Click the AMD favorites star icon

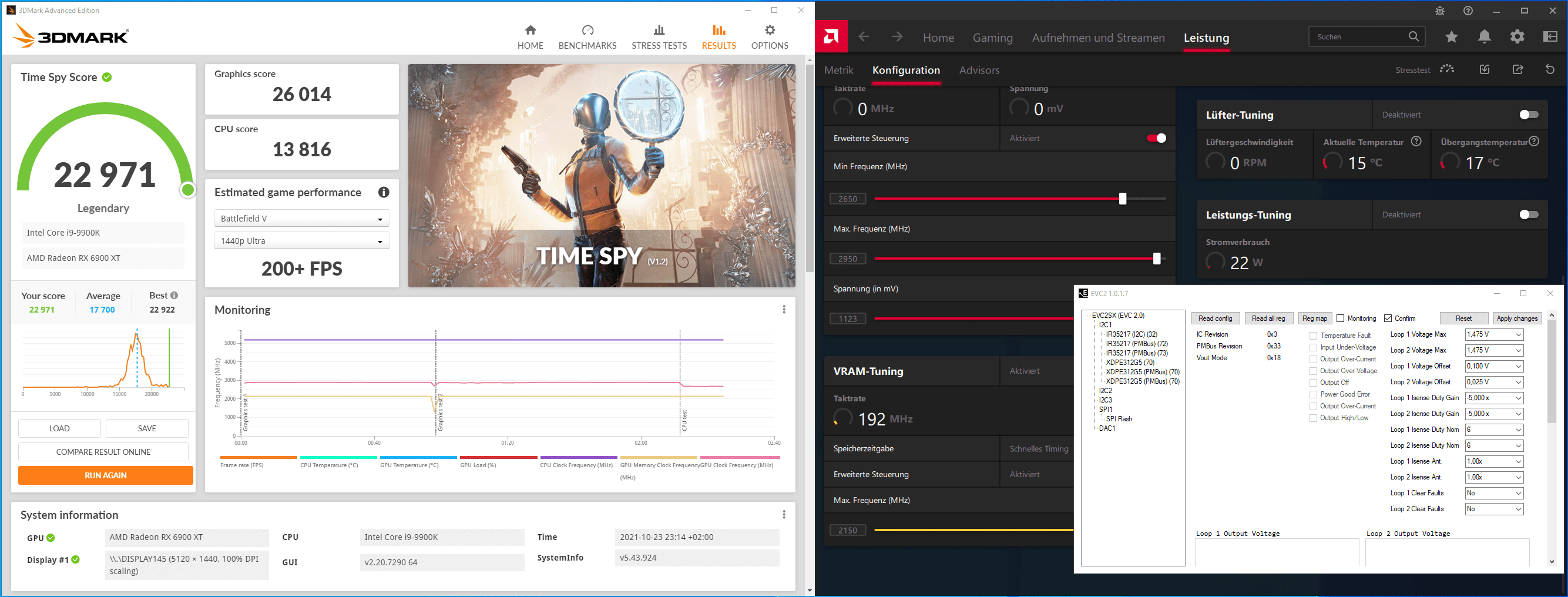point(1451,37)
